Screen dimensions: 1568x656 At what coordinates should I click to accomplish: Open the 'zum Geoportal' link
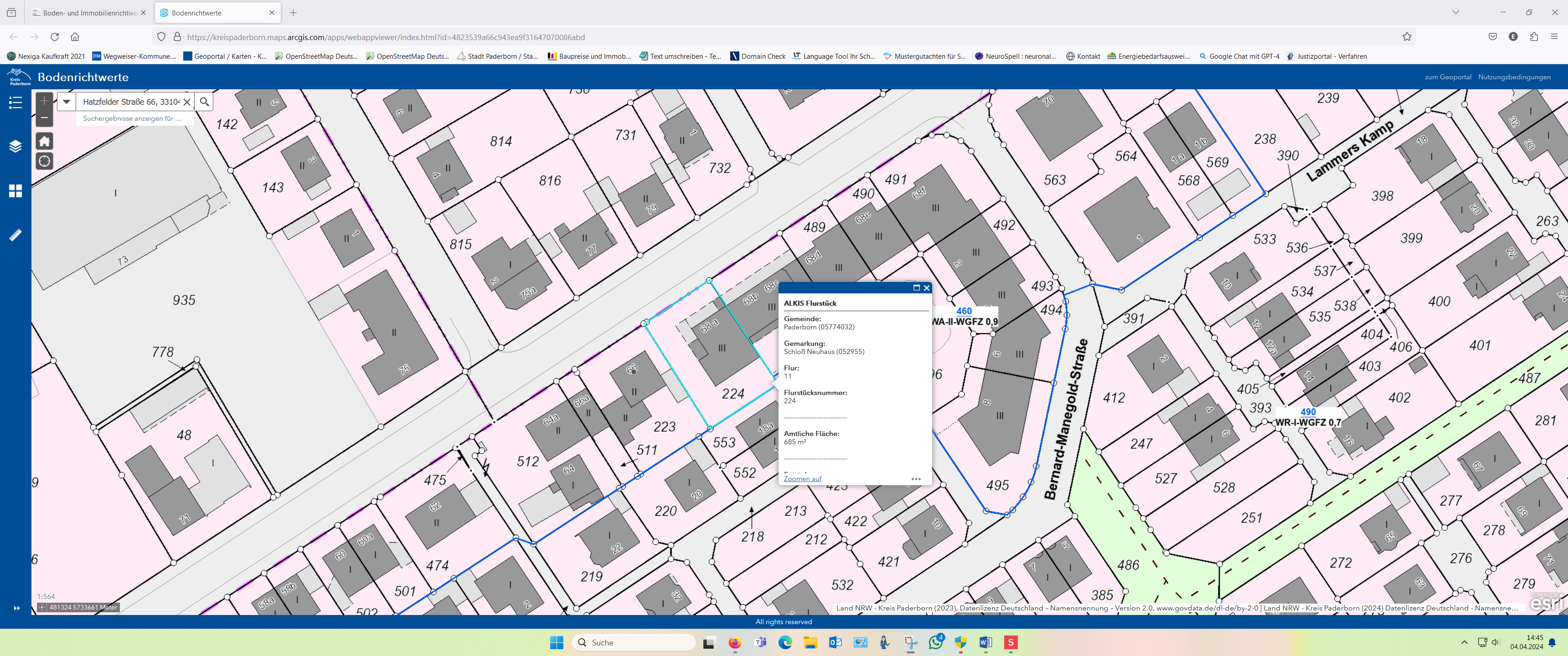click(x=1448, y=77)
